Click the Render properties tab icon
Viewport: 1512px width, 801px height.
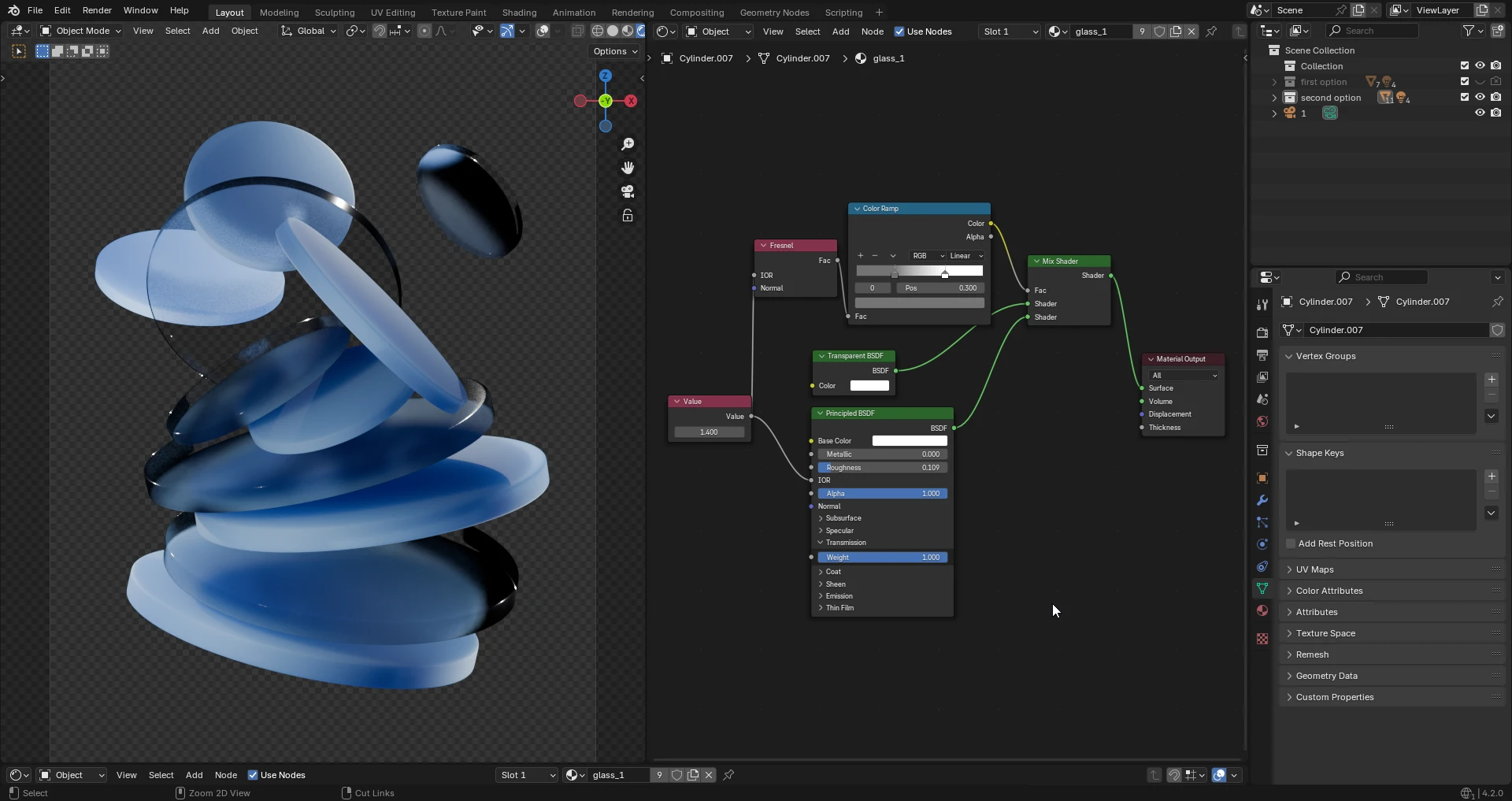pos(1262,332)
